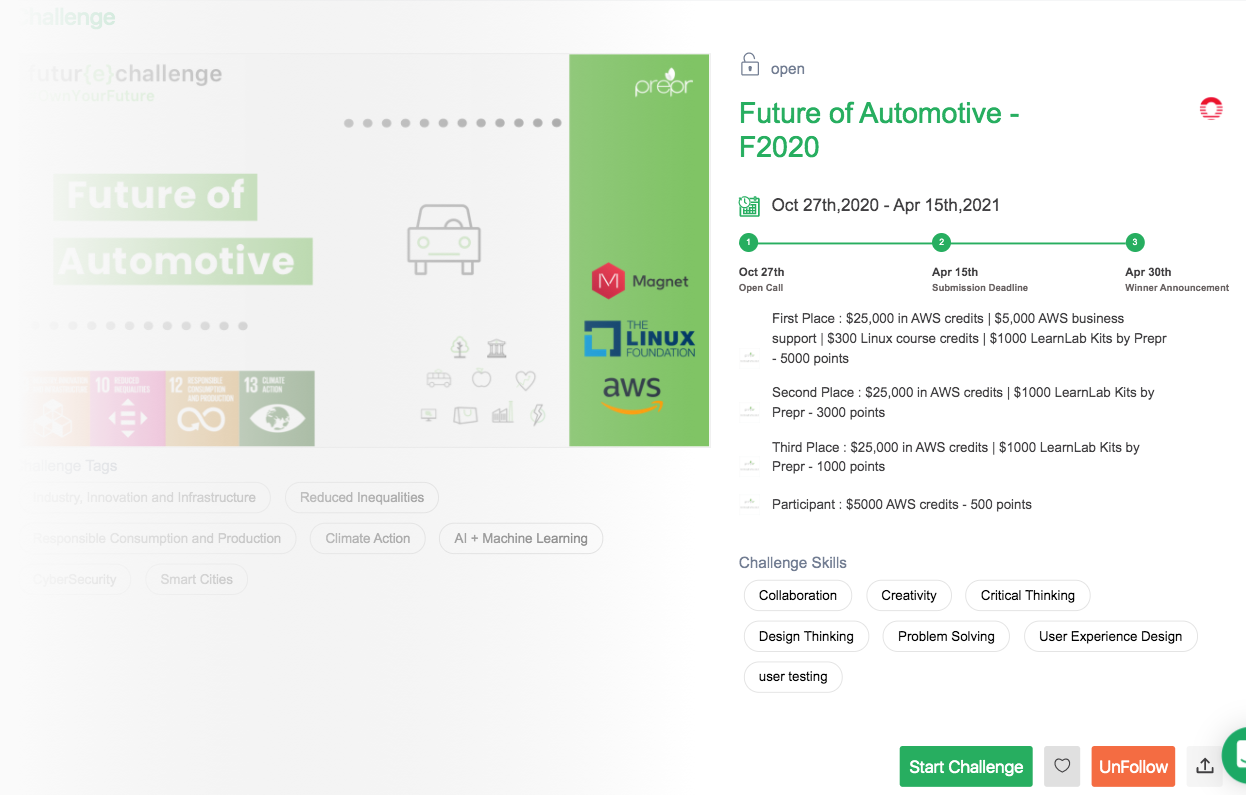Click the Design Thinking skill tag
Screen dimensions: 1246x795
point(806,636)
